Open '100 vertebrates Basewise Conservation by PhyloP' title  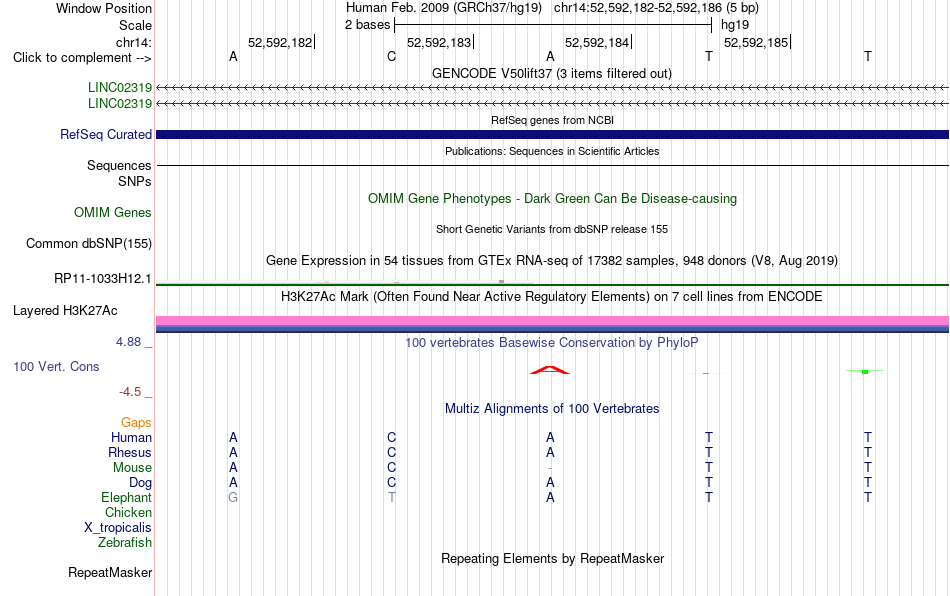[x=551, y=342]
